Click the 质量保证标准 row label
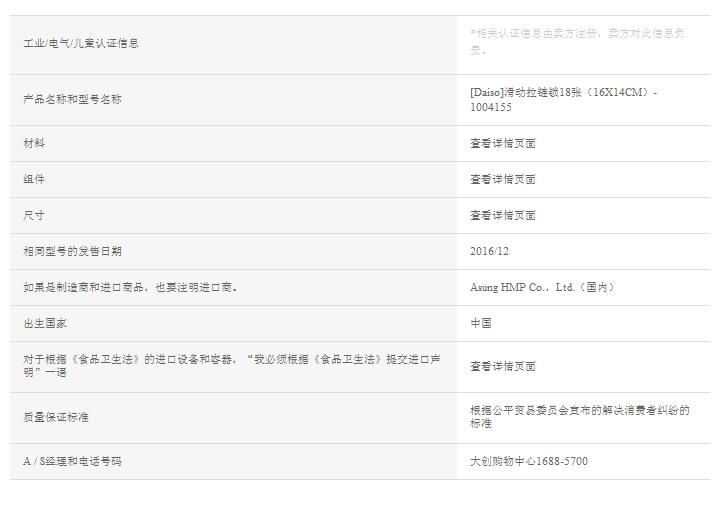The height and width of the screenshot is (514, 721). click(x=56, y=417)
